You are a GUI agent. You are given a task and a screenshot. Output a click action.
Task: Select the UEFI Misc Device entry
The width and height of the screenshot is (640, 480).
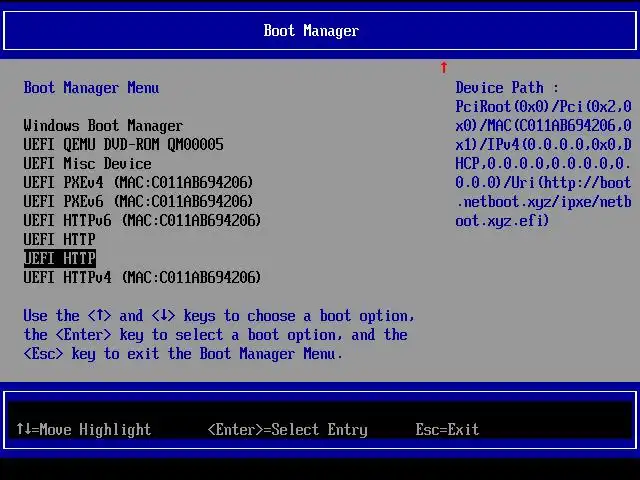coord(87,164)
